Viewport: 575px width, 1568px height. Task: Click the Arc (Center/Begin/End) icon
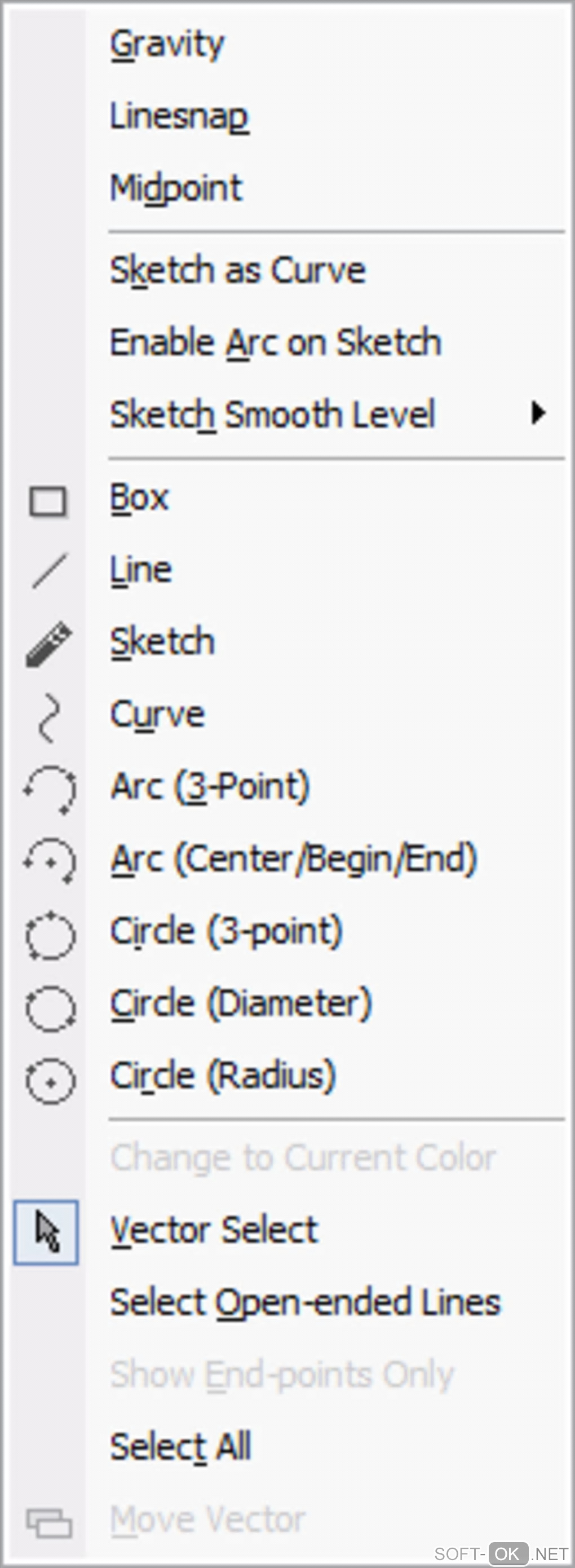click(x=50, y=861)
